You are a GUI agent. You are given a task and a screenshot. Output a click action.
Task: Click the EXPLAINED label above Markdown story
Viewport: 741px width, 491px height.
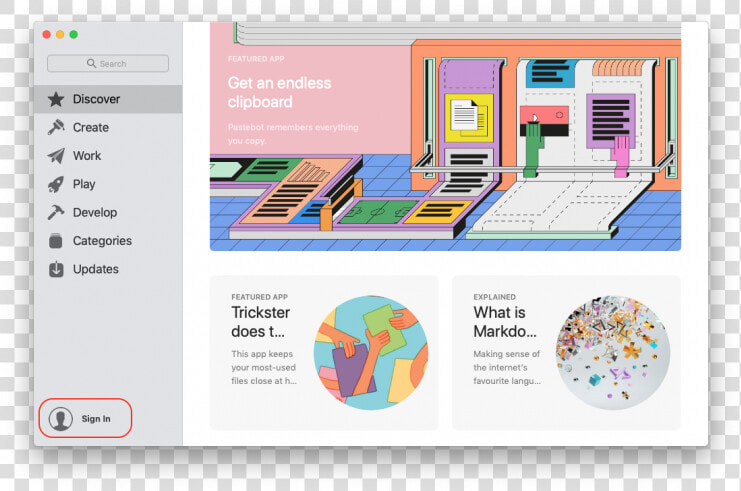click(x=494, y=297)
